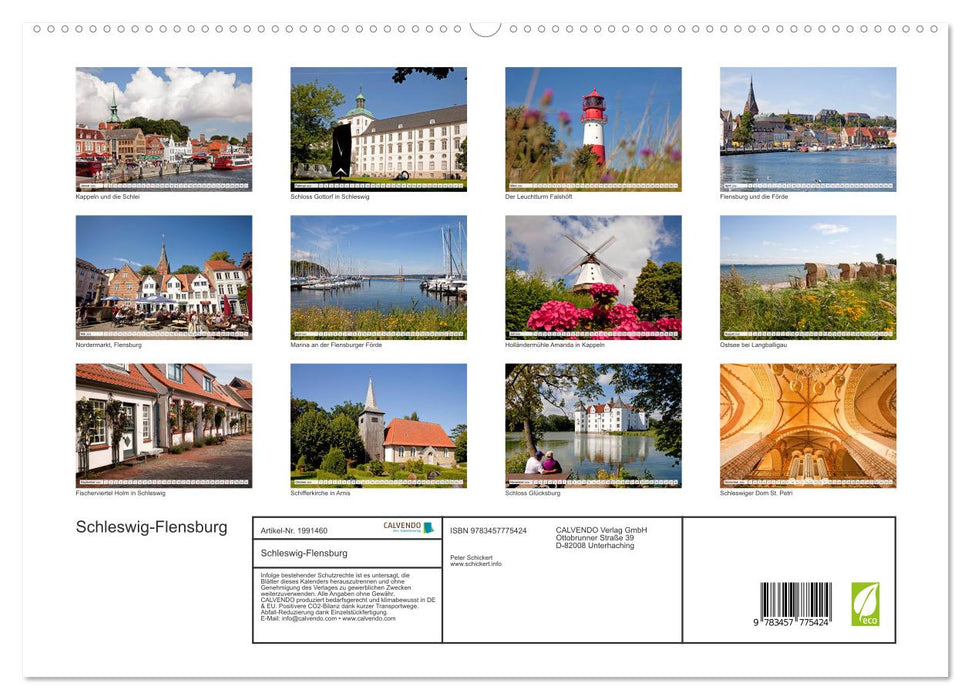Click the Schloss Gottorf in Schleswig photo
The image size is (971, 700).
click(378, 128)
